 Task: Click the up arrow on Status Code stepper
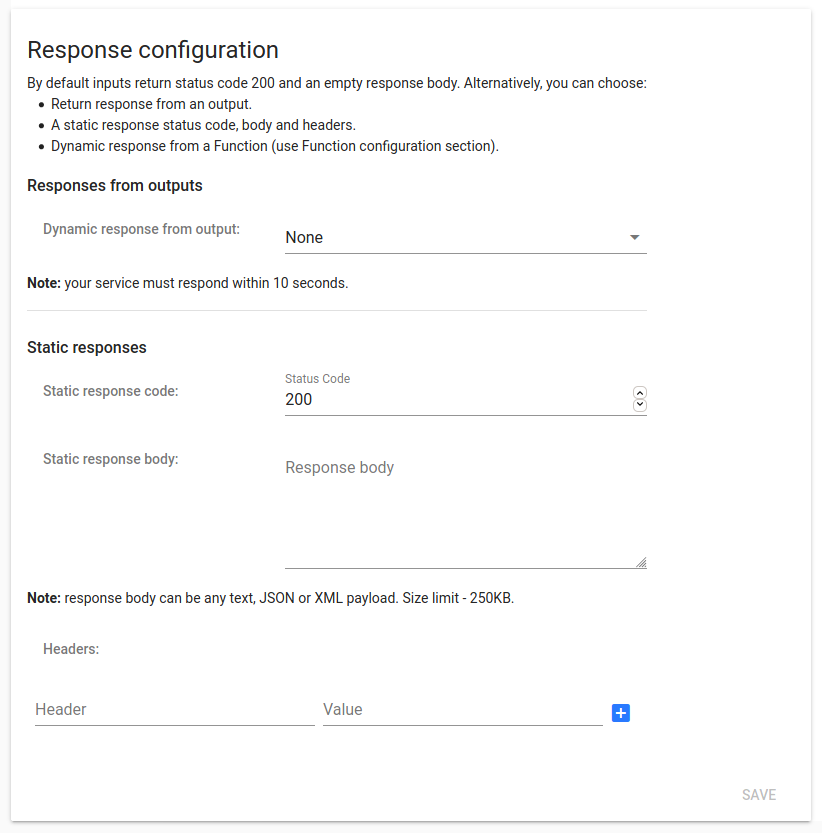tap(639, 393)
